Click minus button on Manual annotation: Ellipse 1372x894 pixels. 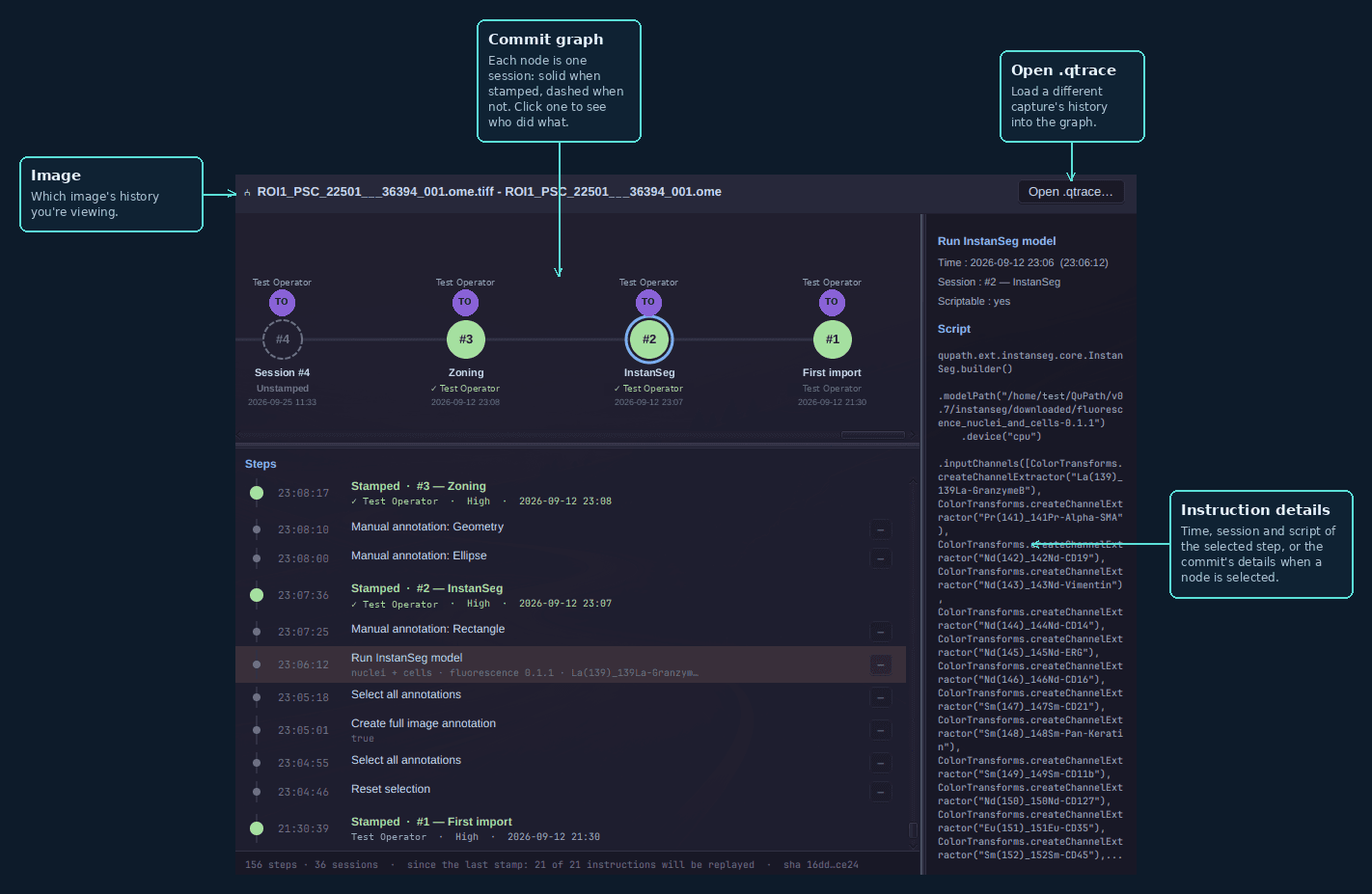coord(880,558)
